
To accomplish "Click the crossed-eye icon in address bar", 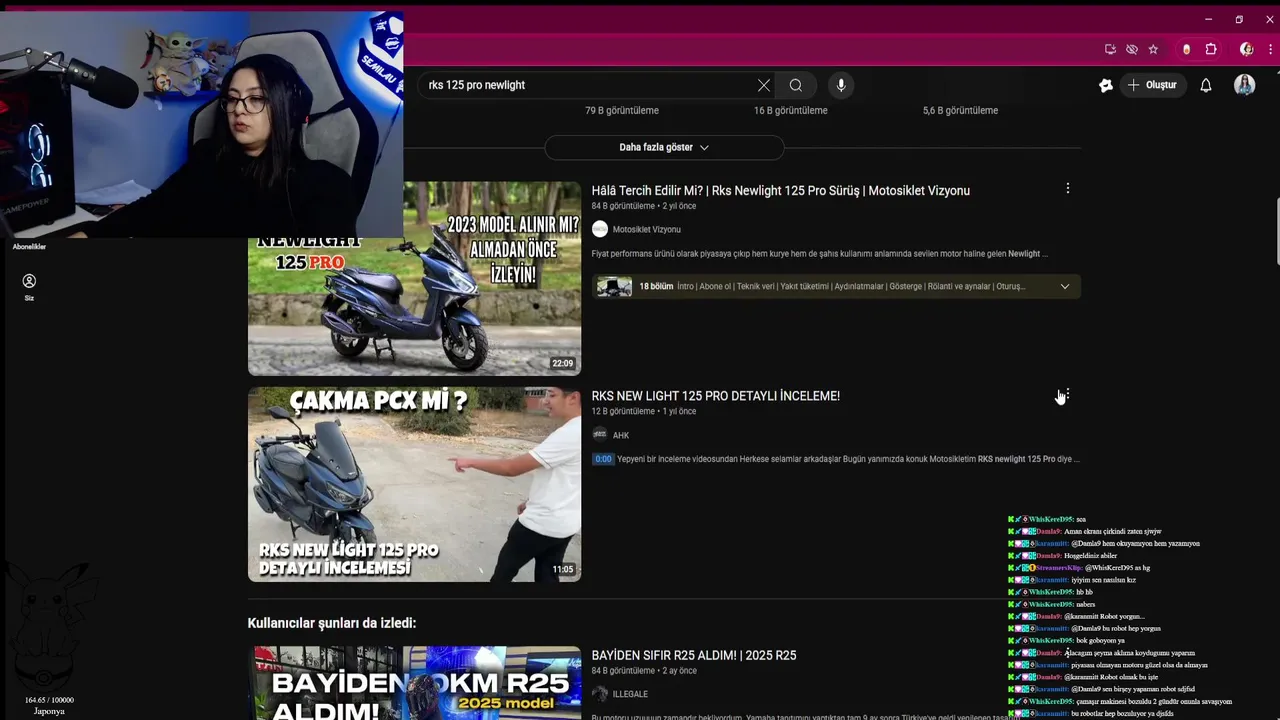I will point(1132,49).
